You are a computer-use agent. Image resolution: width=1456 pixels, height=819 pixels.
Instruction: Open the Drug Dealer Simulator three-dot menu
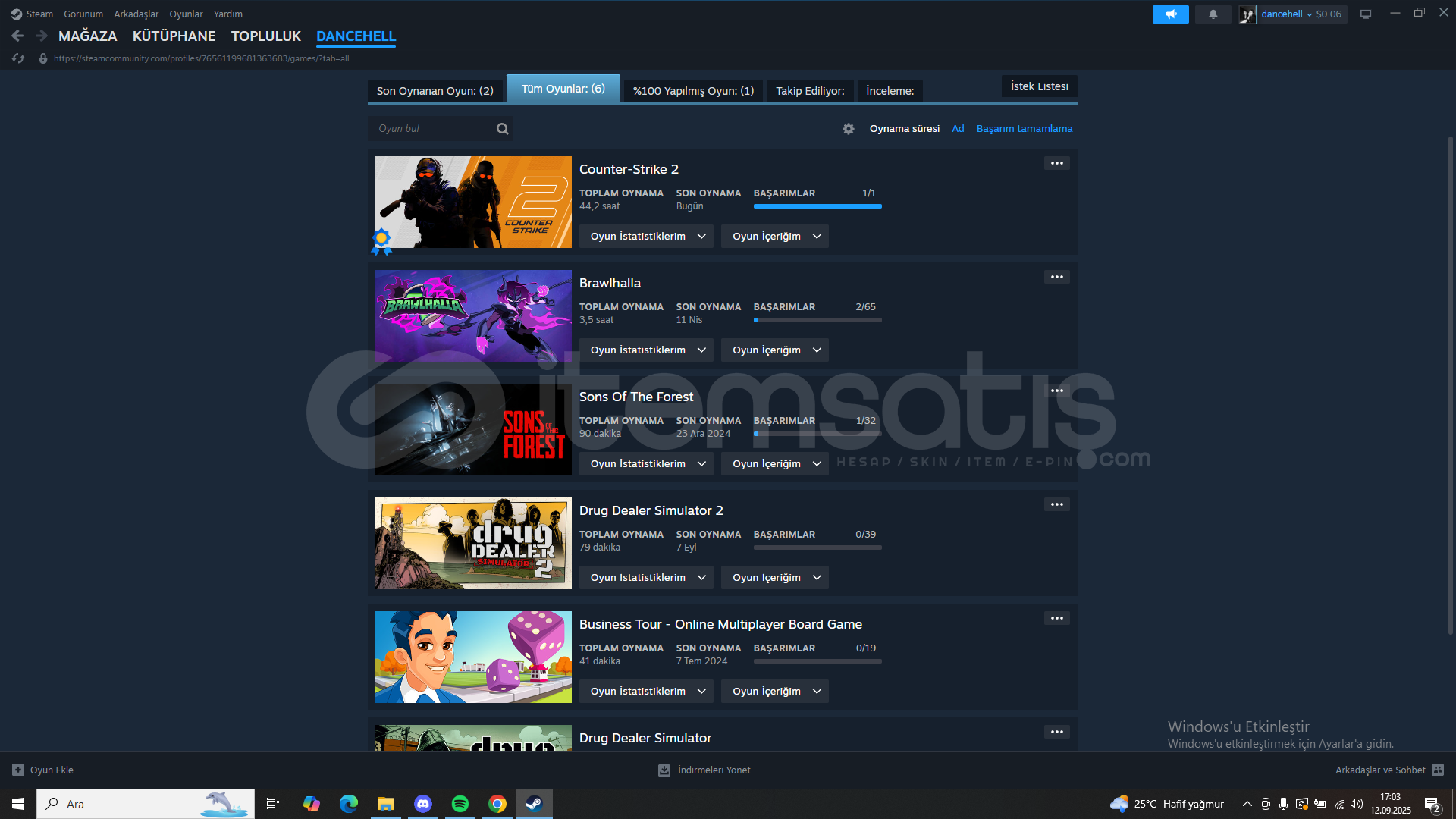click(x=1056, y=732)
